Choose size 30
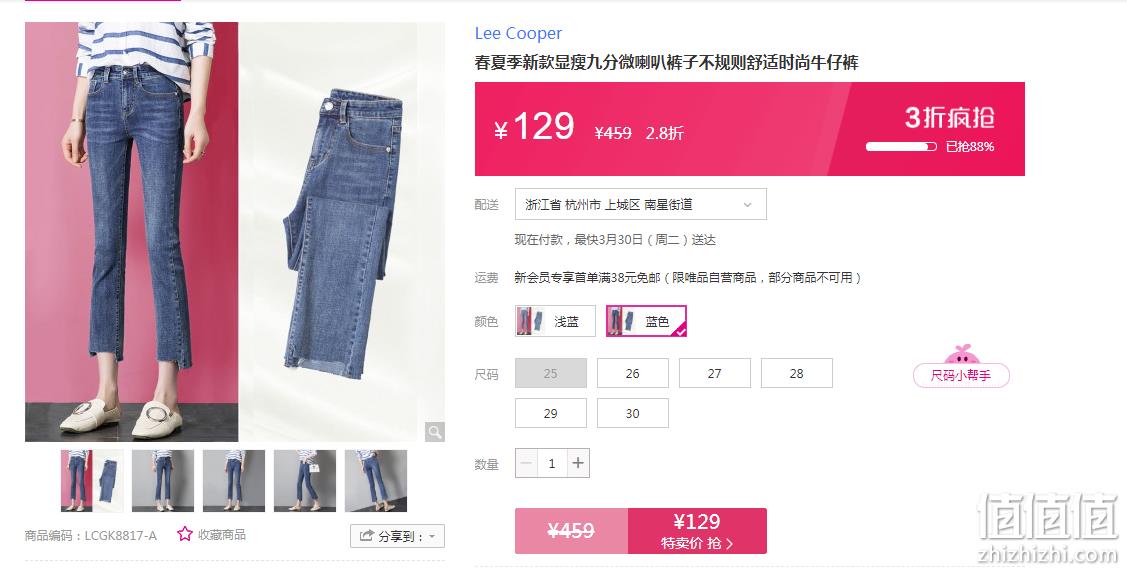The height and width of the screenshot is (572, 1127). [x=632, y=413]
